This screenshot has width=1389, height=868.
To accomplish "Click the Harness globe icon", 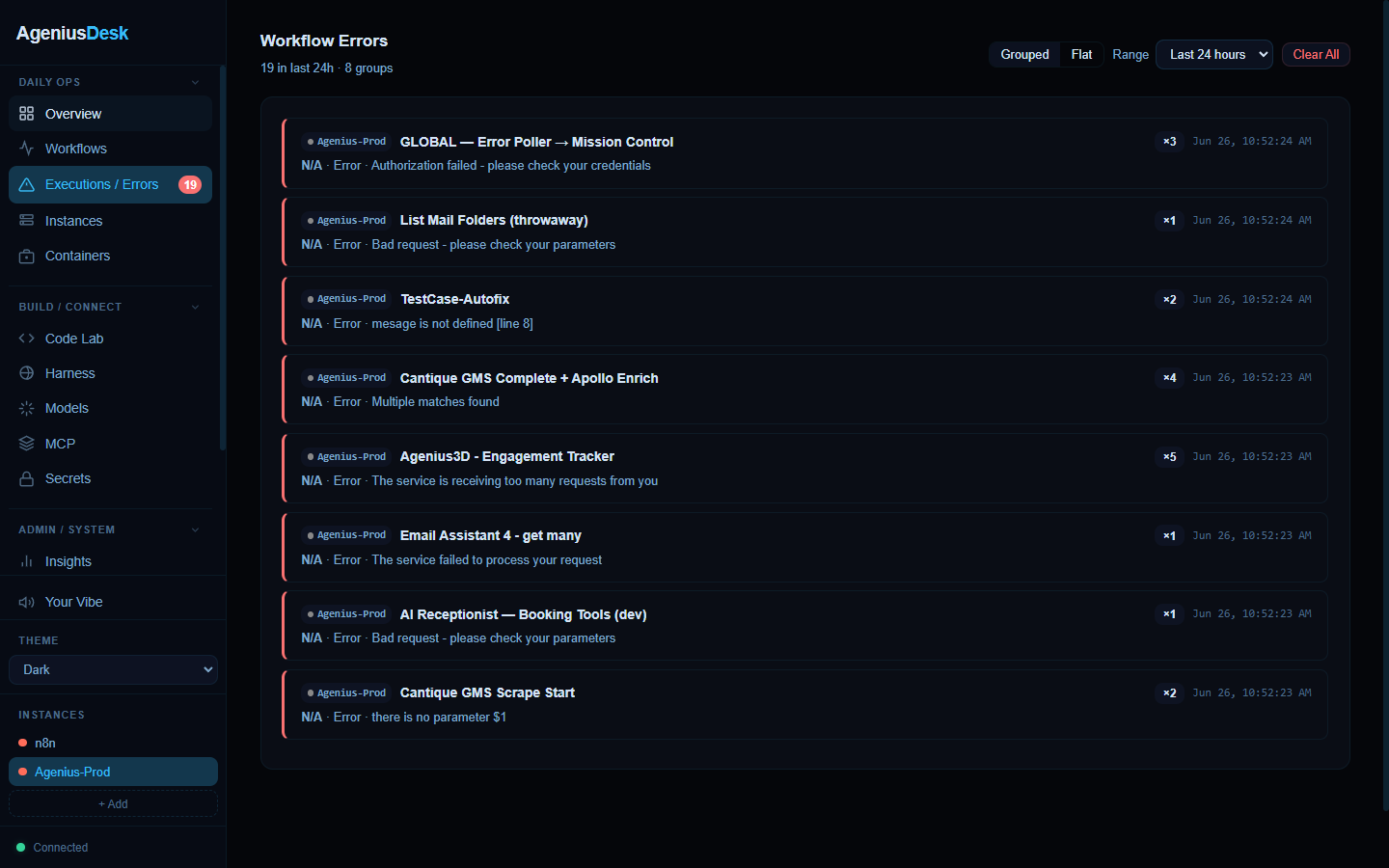I will coord(26,373).
